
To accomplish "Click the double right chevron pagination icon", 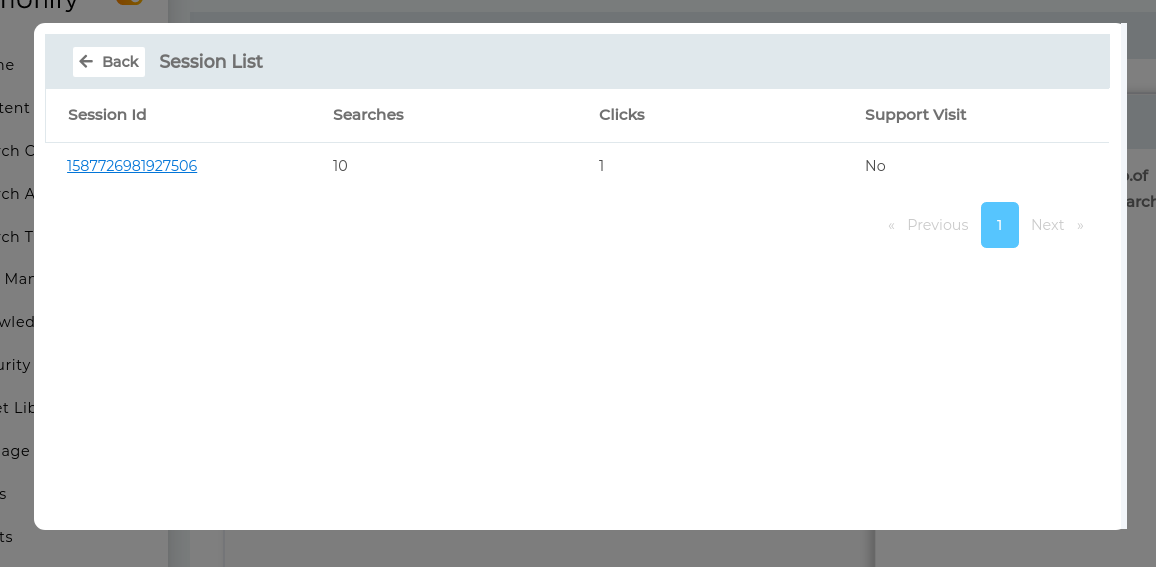I will click(1080, 225).
